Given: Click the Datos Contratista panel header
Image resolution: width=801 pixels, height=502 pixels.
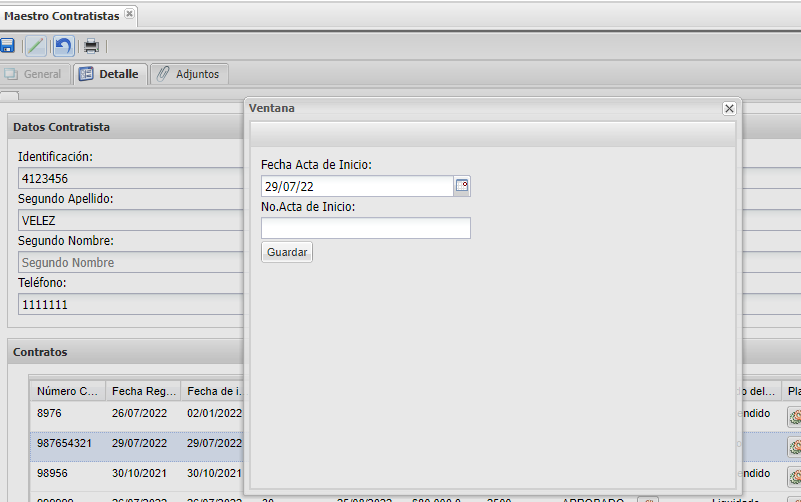Looking at the screenshot, I should (126, 127).
